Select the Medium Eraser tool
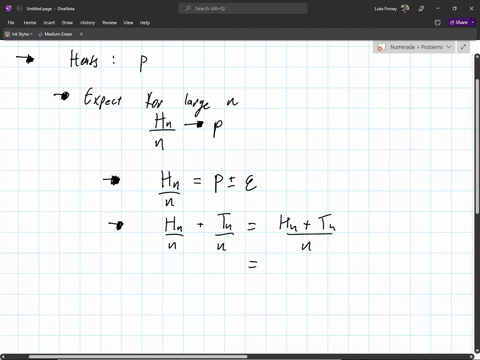480x360 pixels. click(55, 34)
